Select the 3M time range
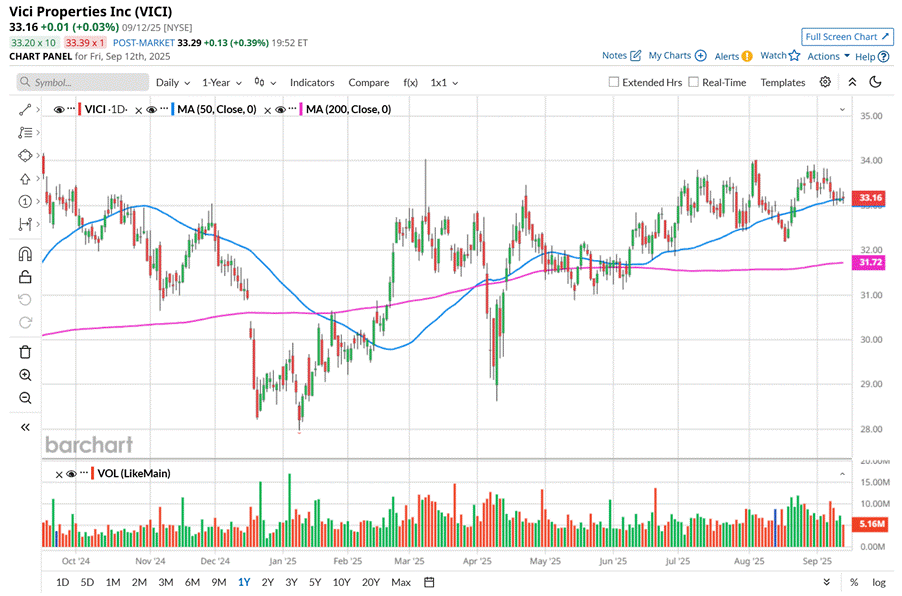 pyautogui.click(x=166, y=582)
